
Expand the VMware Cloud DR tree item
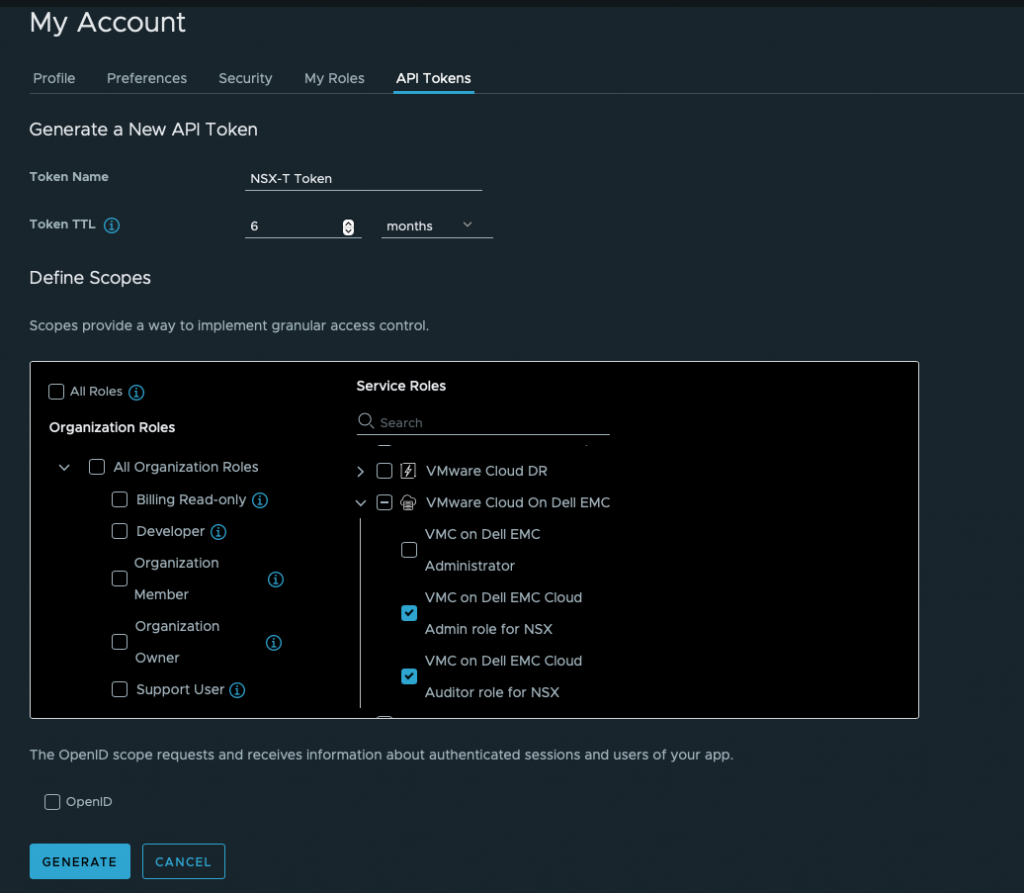click(361, 471)
